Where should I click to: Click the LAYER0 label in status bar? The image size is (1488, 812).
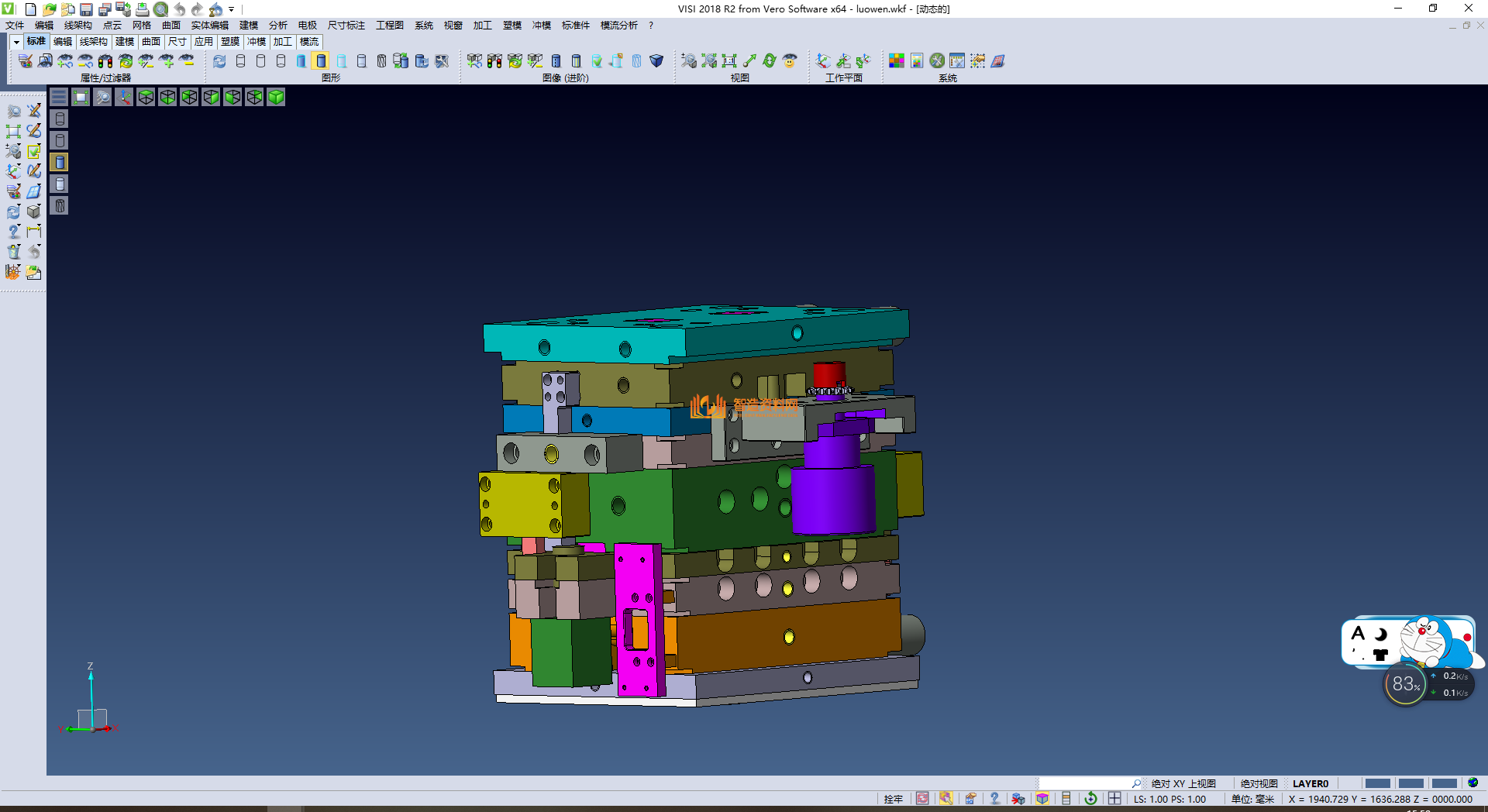tap(1310, 783)
